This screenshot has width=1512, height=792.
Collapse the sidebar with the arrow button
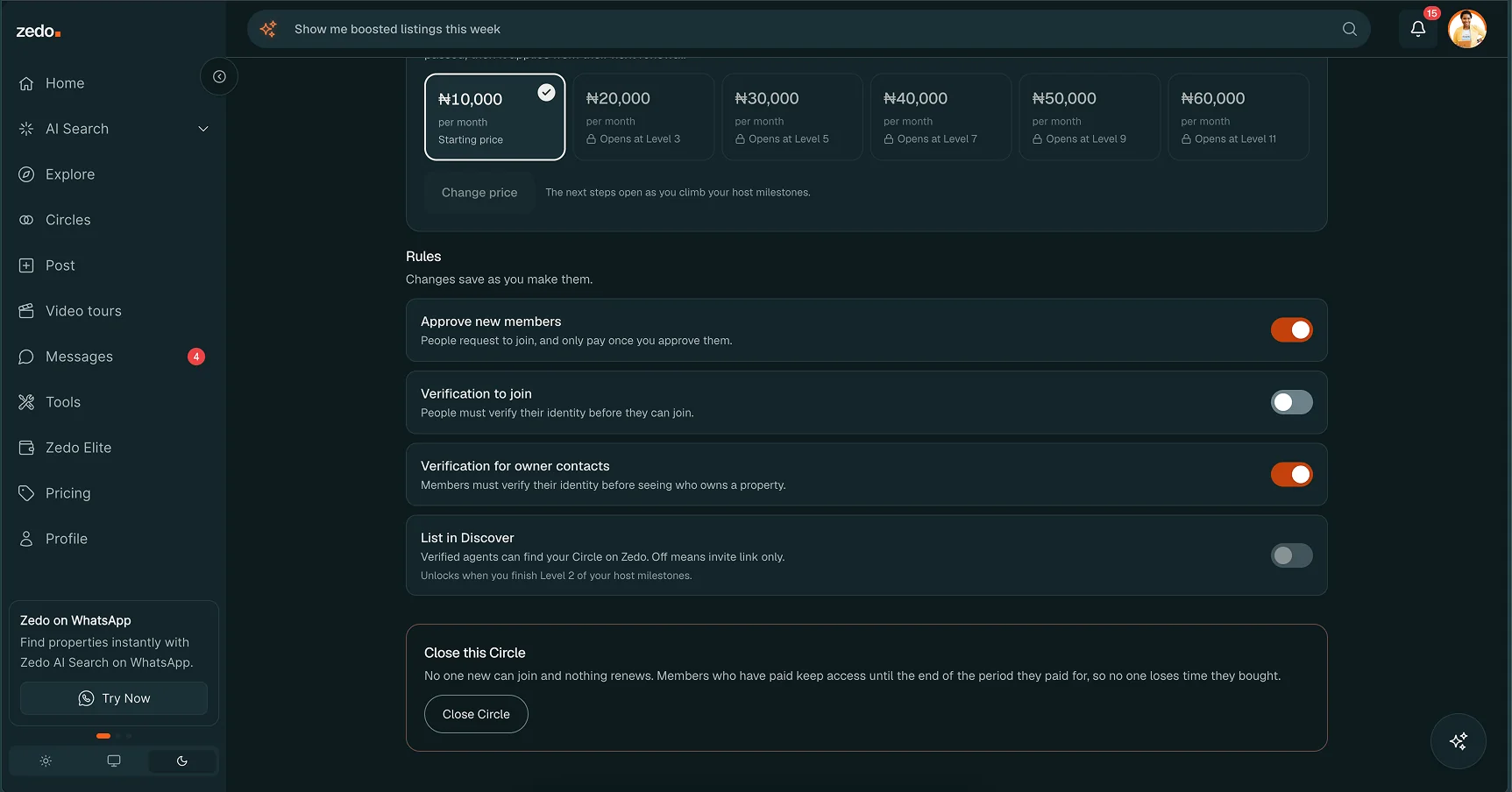[x=219, y=77]
